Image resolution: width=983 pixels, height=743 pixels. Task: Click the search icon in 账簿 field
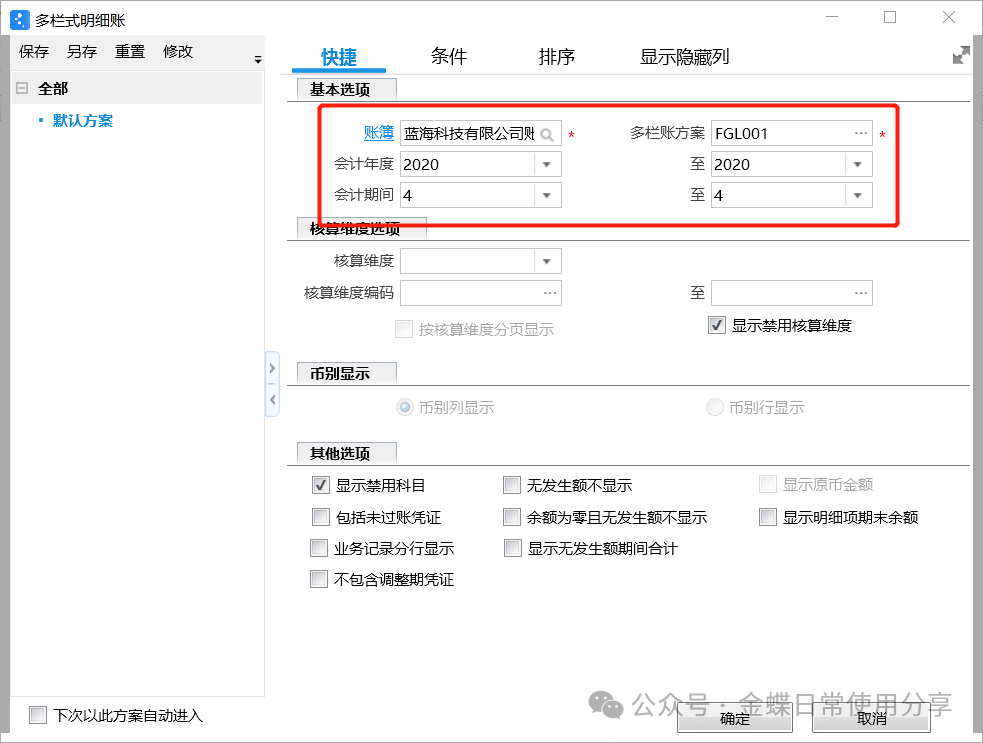click(x=548, y=134)
